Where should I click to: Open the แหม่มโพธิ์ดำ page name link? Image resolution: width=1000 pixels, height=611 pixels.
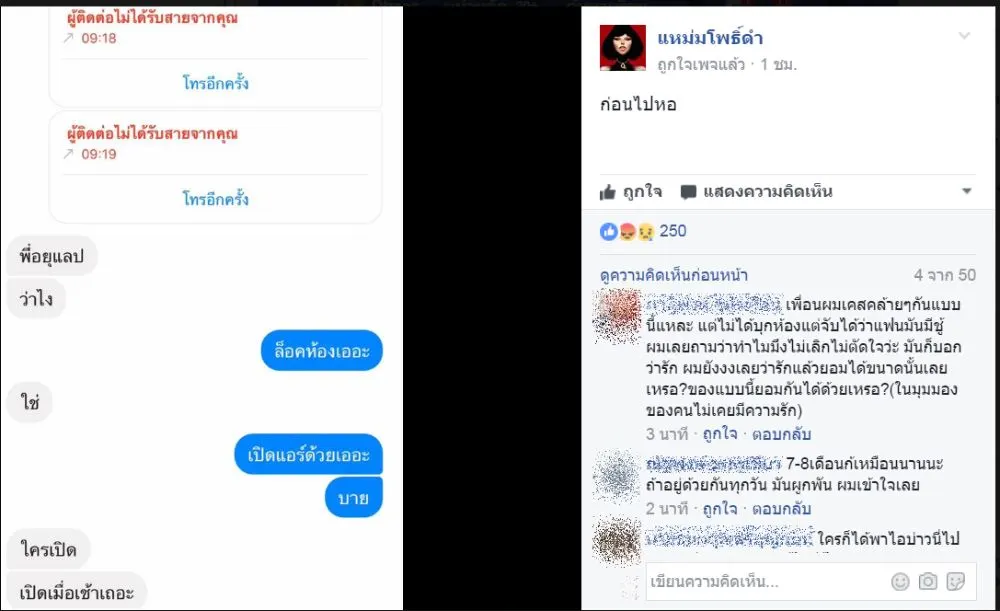(710, 38)
